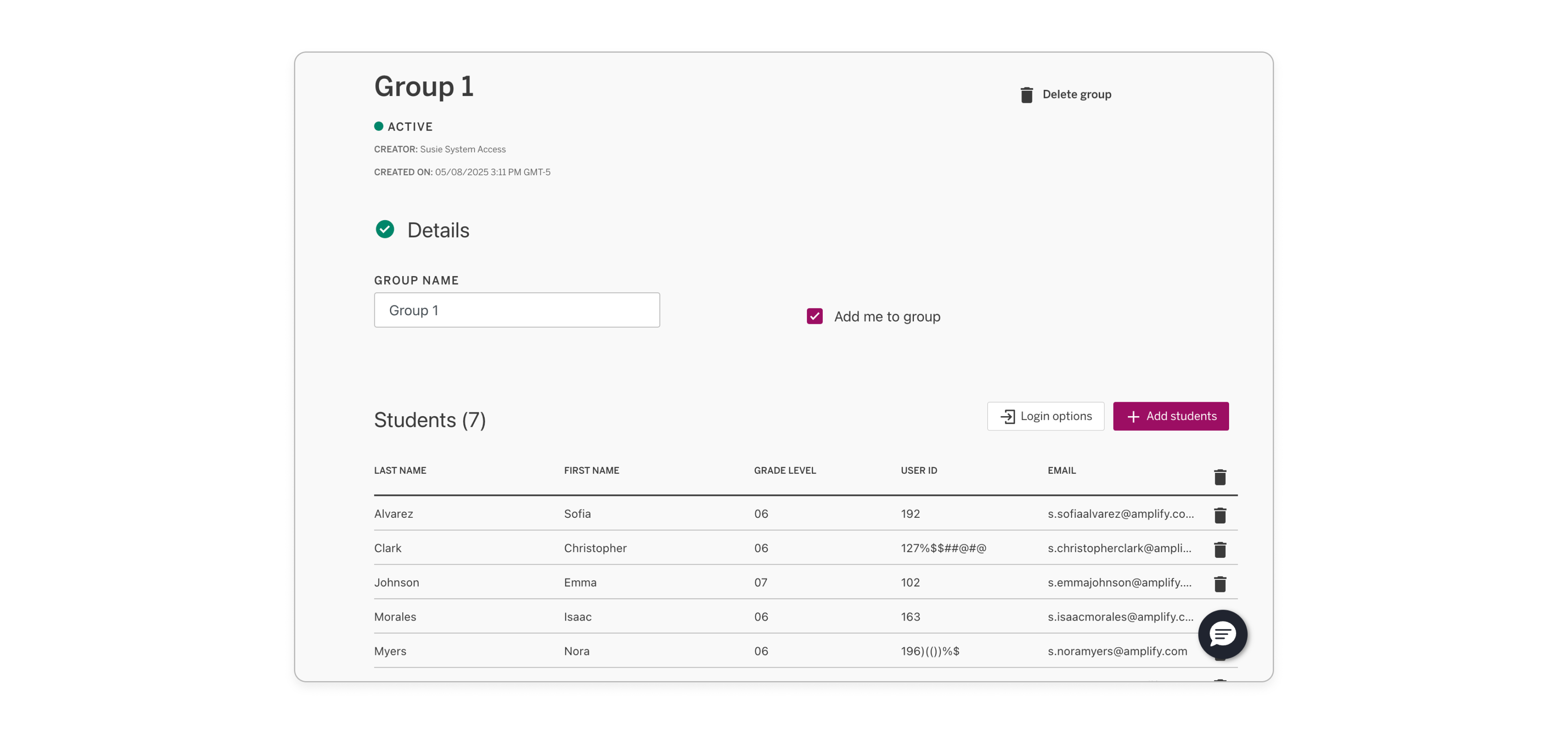Select the Group Name input field
The width and height of the screenshot is (1568, 735).
pos(516,310)
